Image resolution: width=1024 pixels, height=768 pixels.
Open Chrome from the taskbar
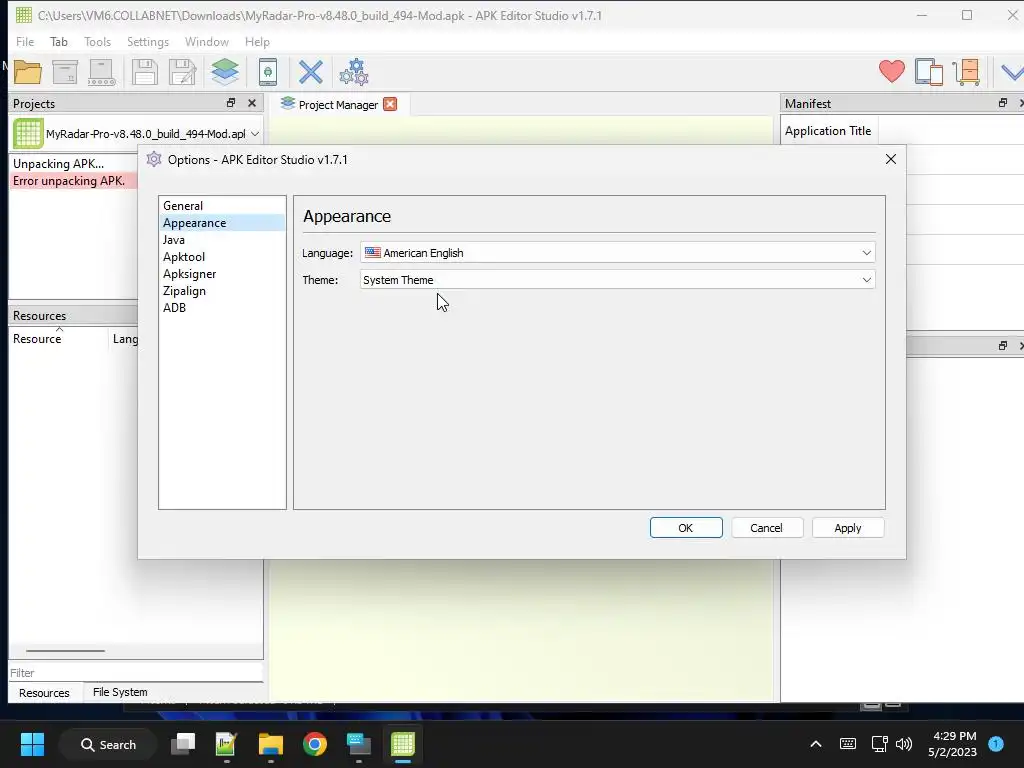tap(315, 744)
